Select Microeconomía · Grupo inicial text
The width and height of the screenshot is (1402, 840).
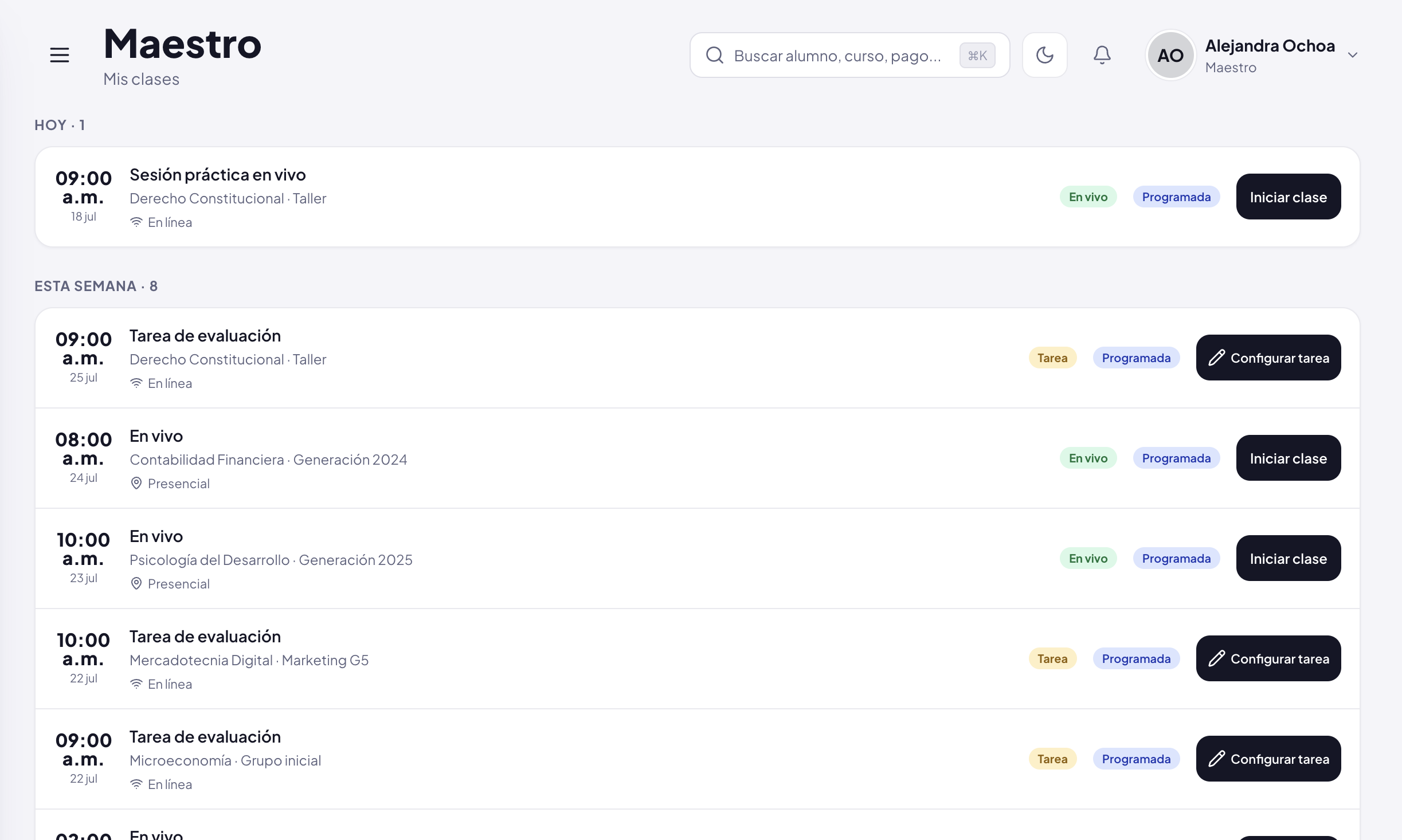[x=225, y=760]
